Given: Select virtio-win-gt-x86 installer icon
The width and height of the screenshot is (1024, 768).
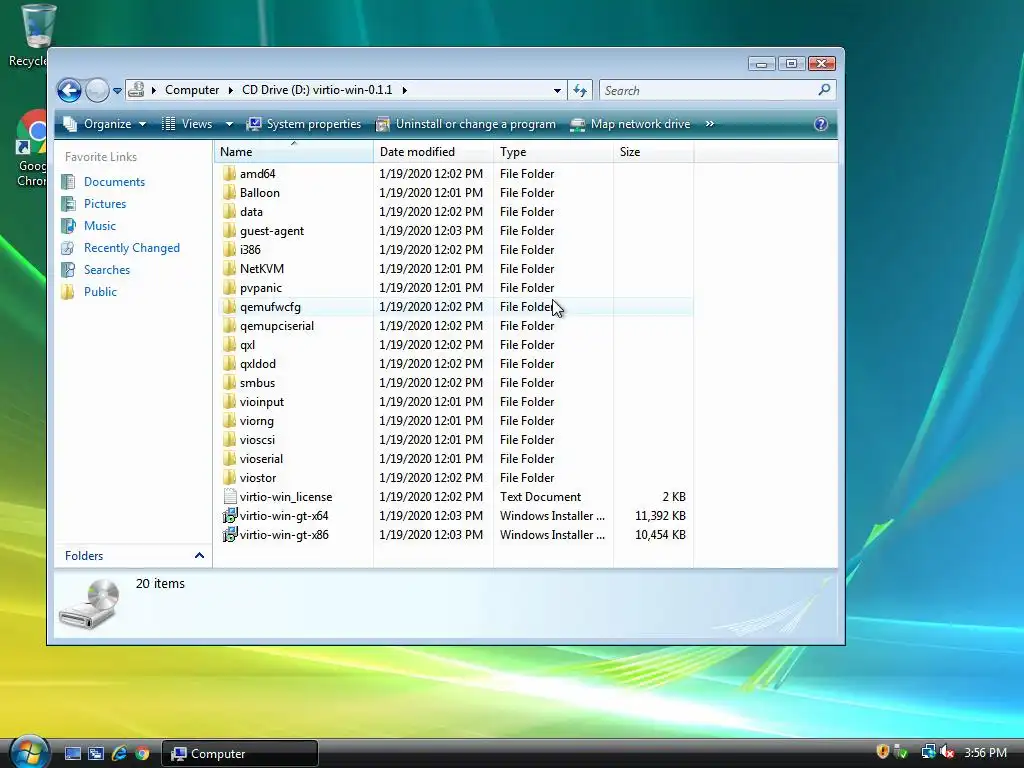Looking at the screenshot, I should (x=229, y=534).
